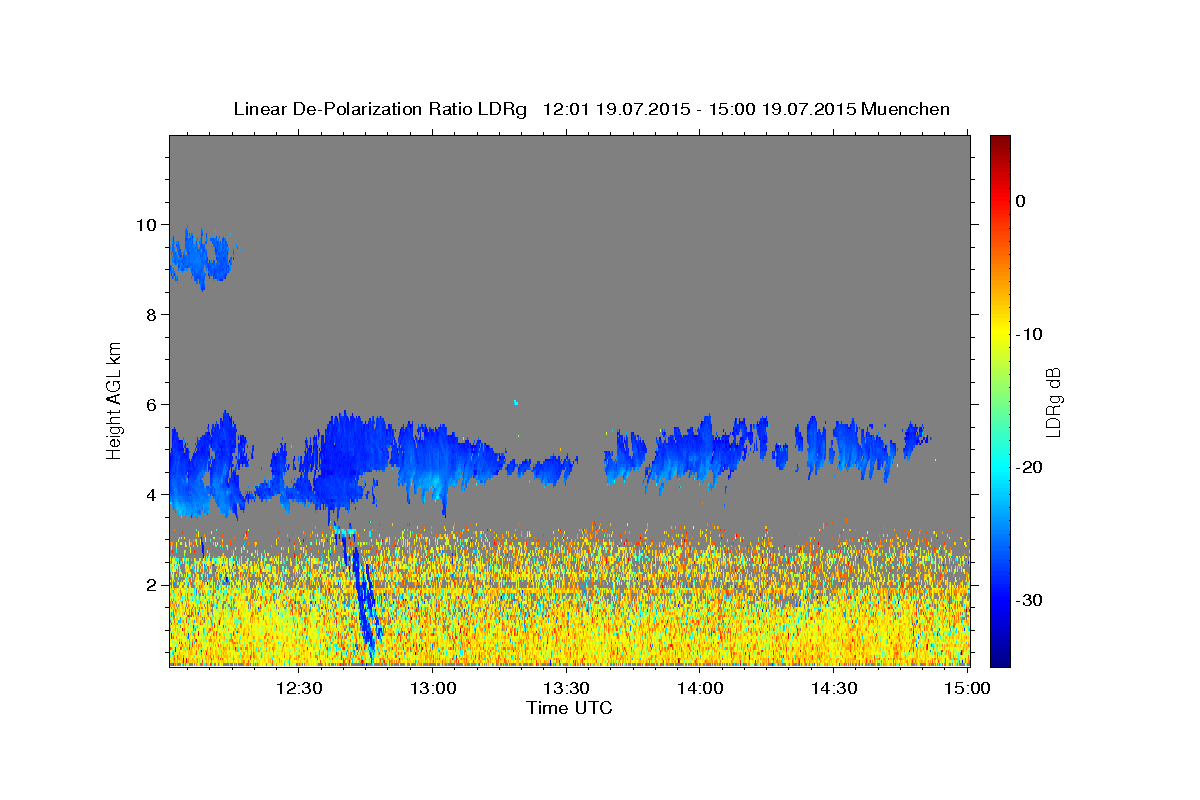Click the 14:00 time tick label
The image size is (1200, 800).
tap(701, 689)
